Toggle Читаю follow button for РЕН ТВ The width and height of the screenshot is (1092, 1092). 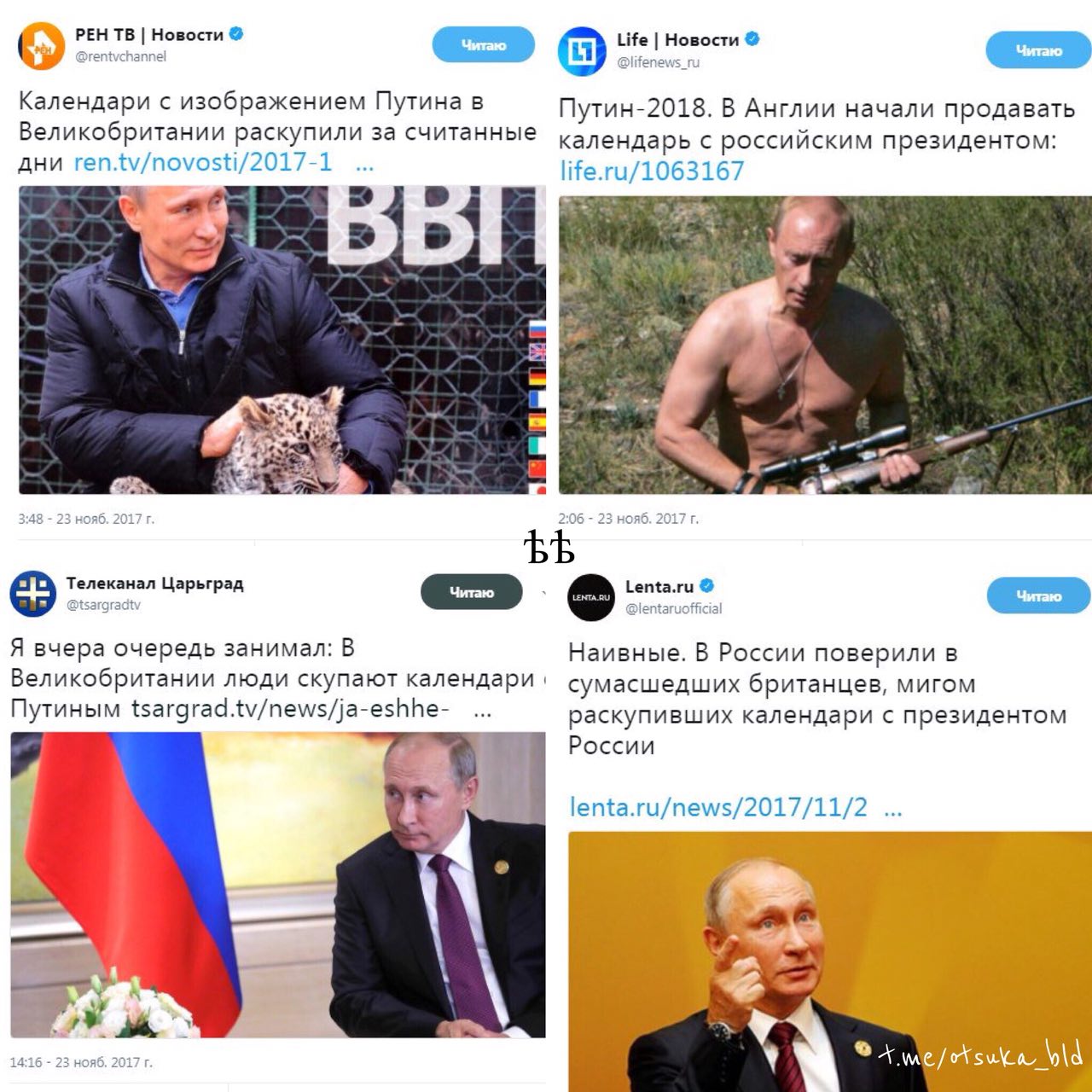(484, 45)
